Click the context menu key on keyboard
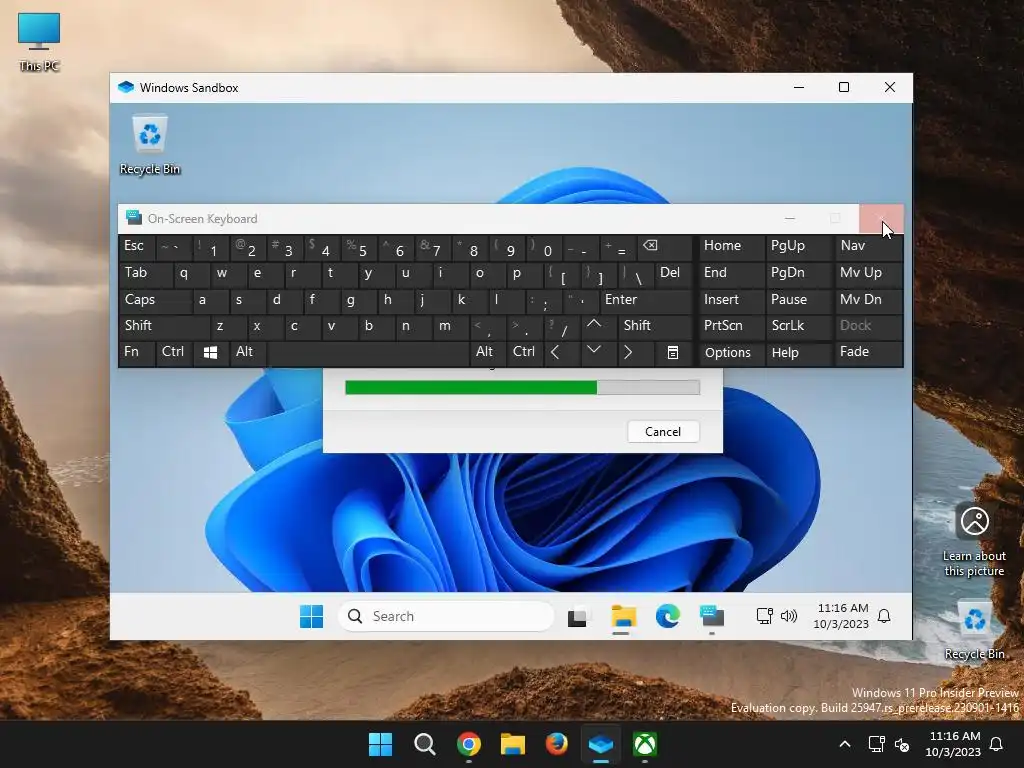The height and width of the screenshot is (768, 1024). click(673, 353)
